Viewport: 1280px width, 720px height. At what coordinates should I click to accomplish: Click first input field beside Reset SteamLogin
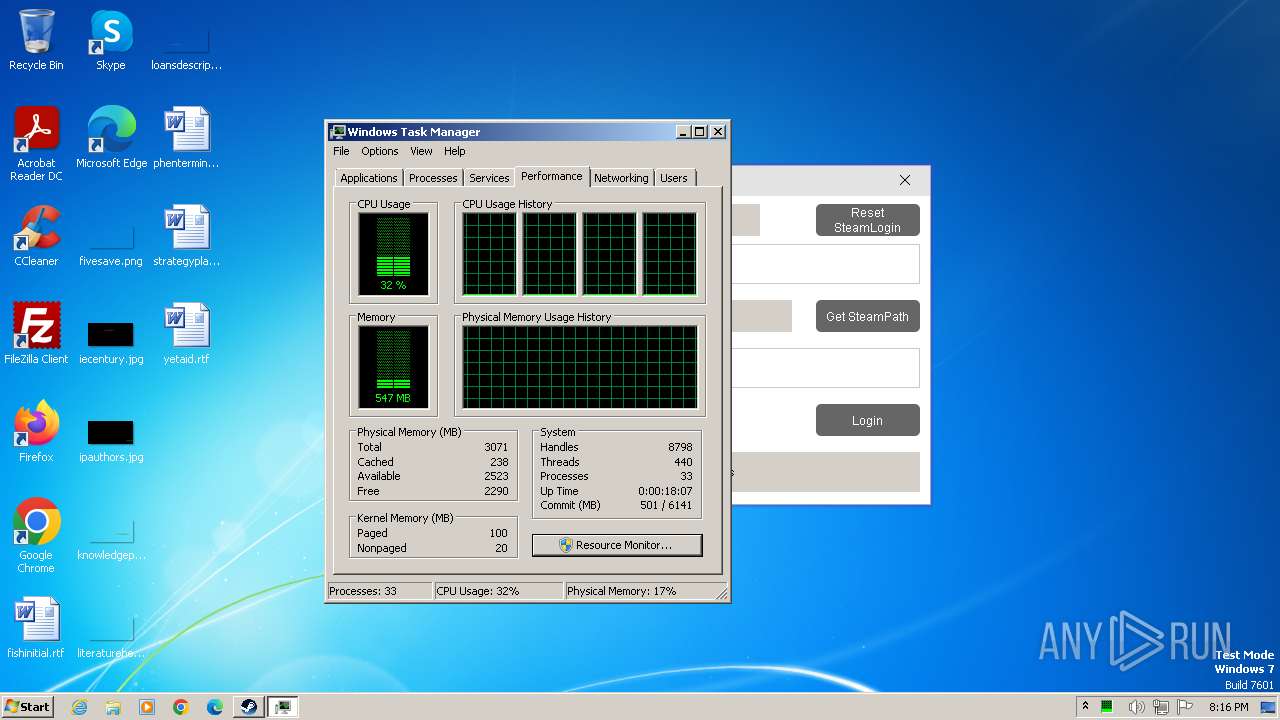[x=825, y=264]
